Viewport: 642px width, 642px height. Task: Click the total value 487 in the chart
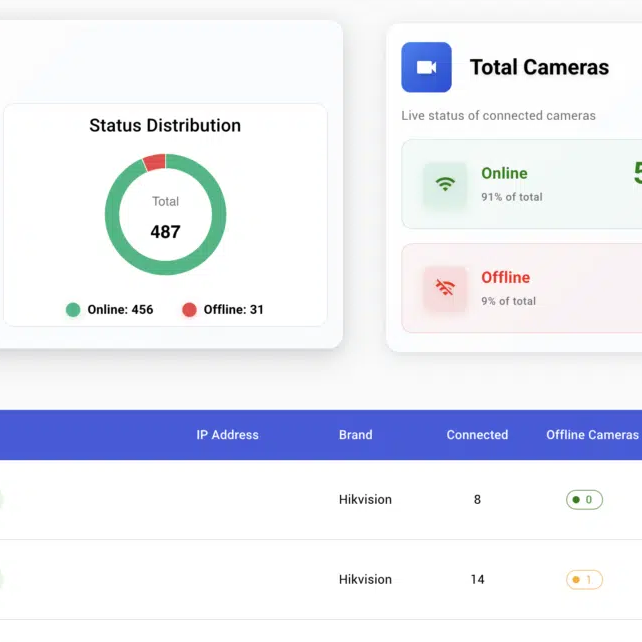pyautogui.click(x=165, y=232)
